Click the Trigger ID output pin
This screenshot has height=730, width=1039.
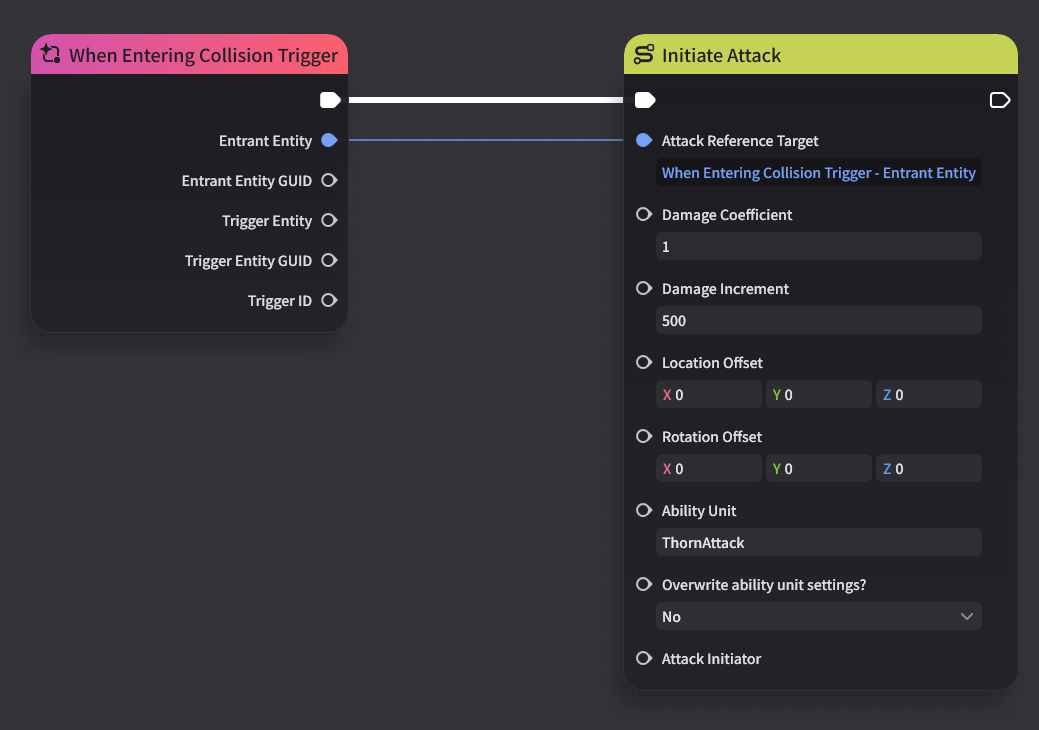329,300
